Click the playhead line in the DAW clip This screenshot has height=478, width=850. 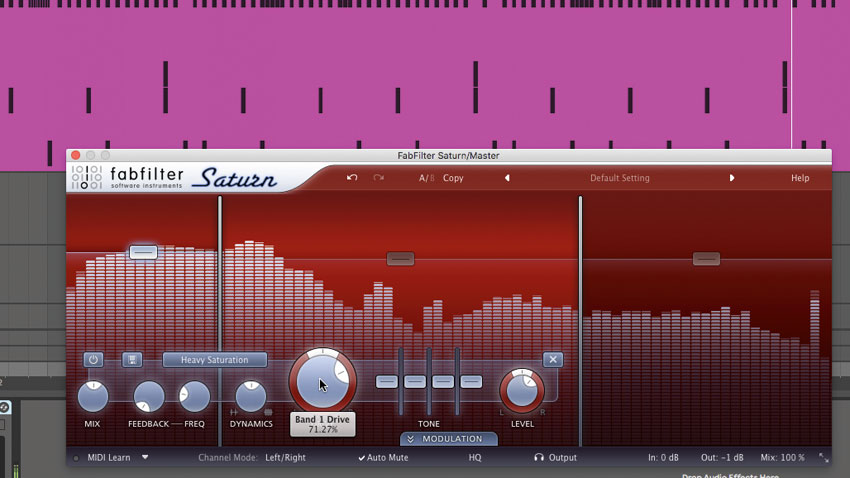pyautogui.click(x=791, y=74)
